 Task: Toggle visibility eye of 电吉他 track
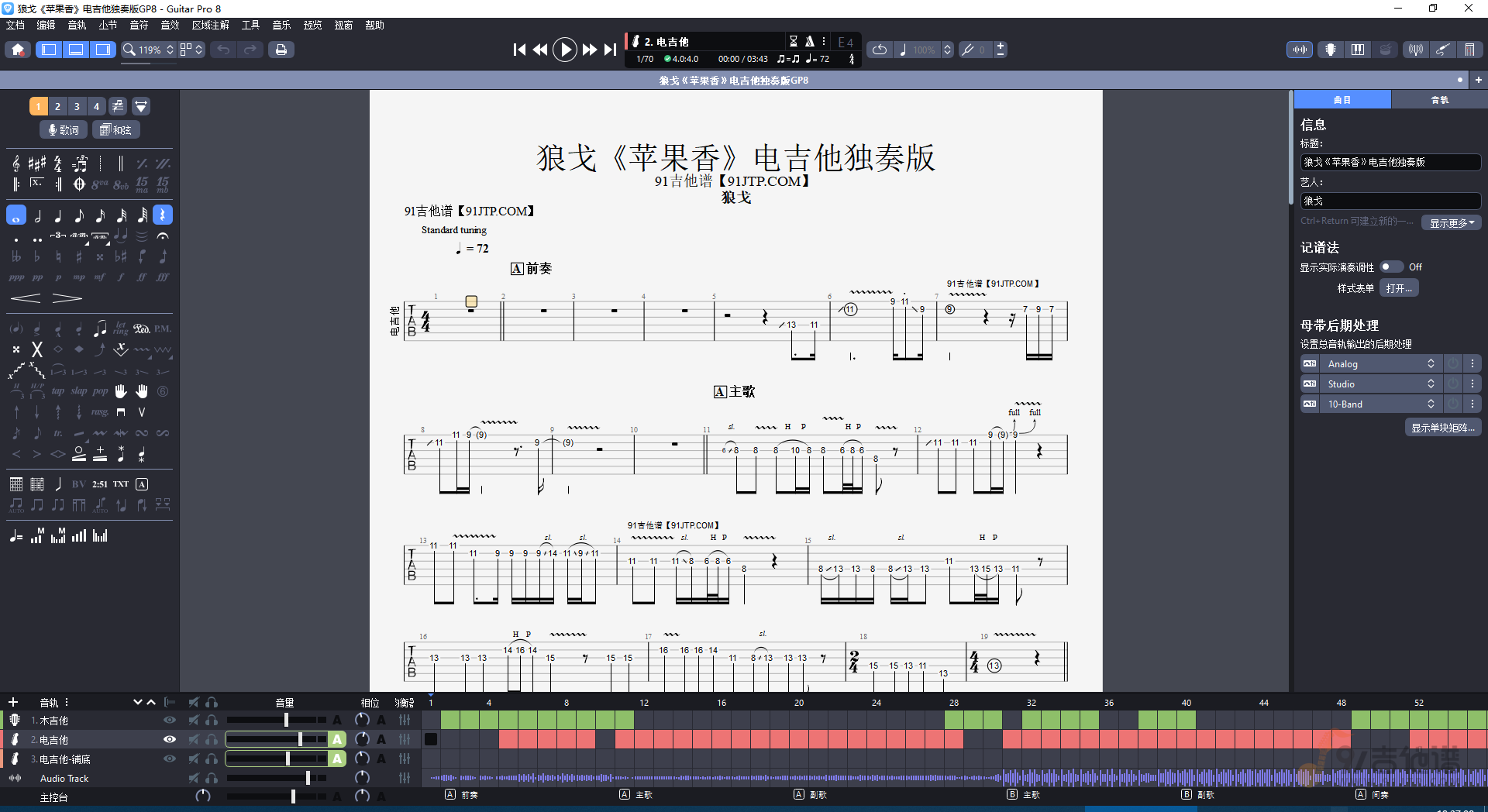[x=169, y=739]
